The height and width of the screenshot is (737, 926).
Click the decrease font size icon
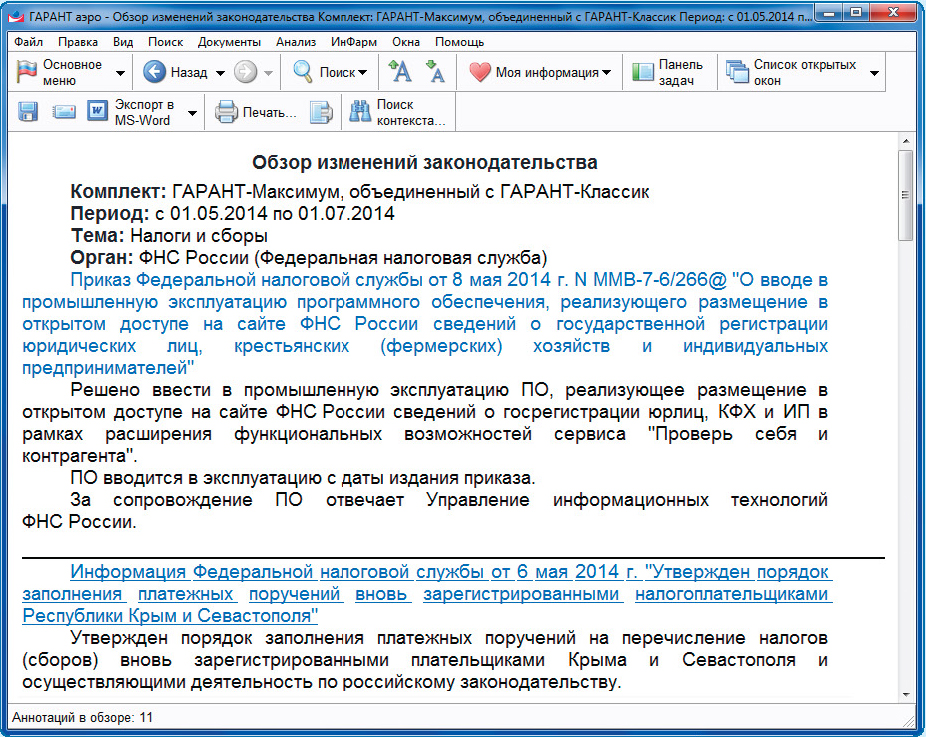point(435,72)
